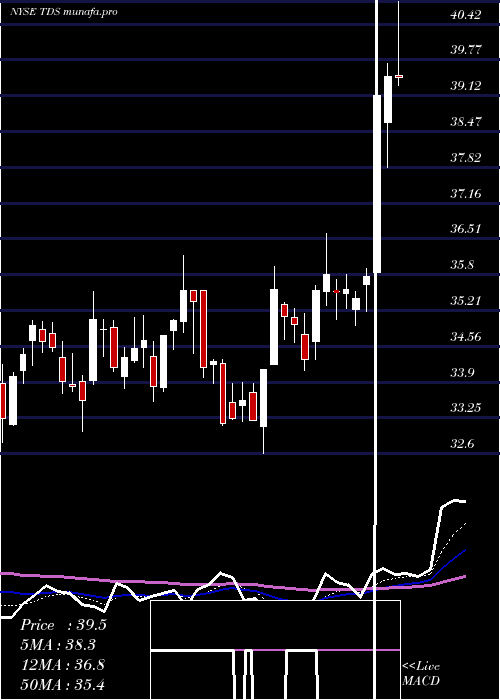
Task: Click the white candle between 38.47 and 39.5
Action: tap(388, 100)
